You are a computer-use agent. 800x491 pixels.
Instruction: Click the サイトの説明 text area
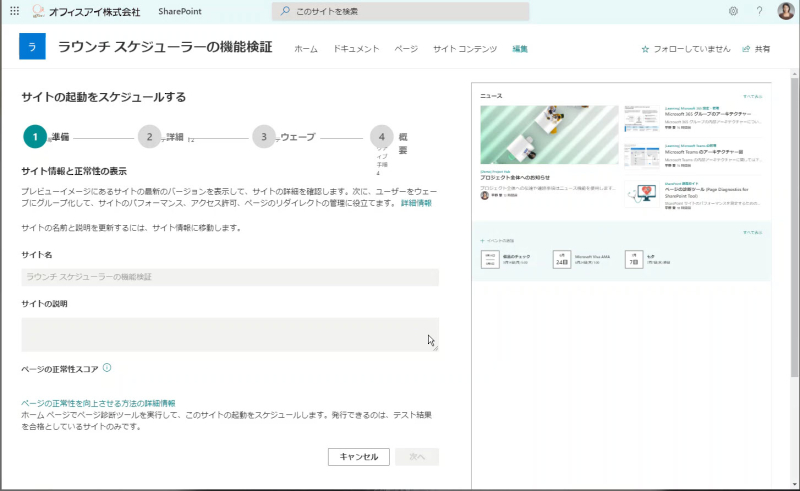[230, 334]
